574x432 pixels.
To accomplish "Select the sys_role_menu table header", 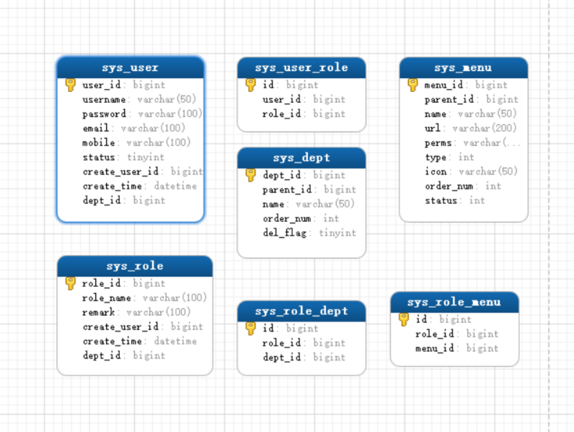I will point(455,302).
